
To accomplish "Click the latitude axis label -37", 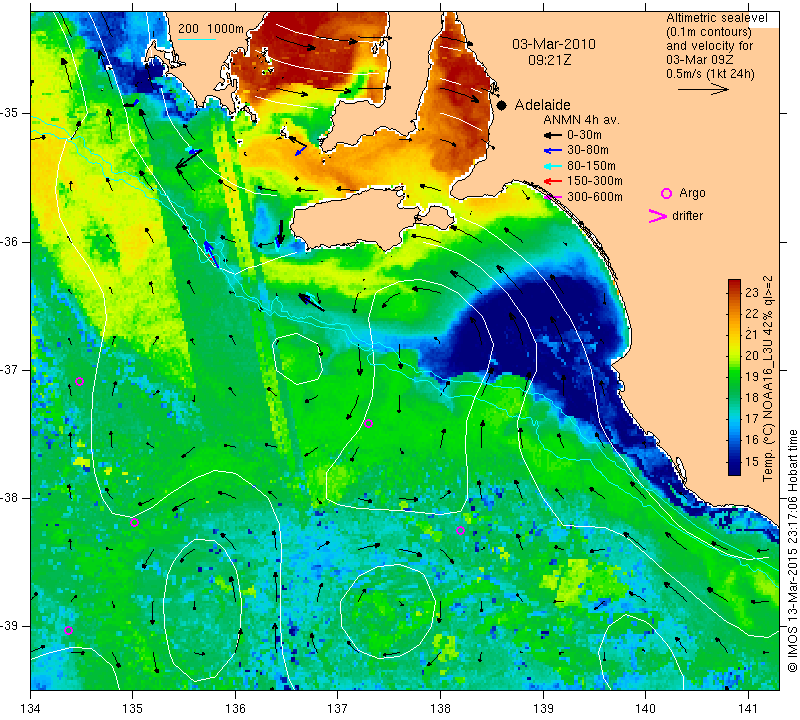I will pos(9,369).
